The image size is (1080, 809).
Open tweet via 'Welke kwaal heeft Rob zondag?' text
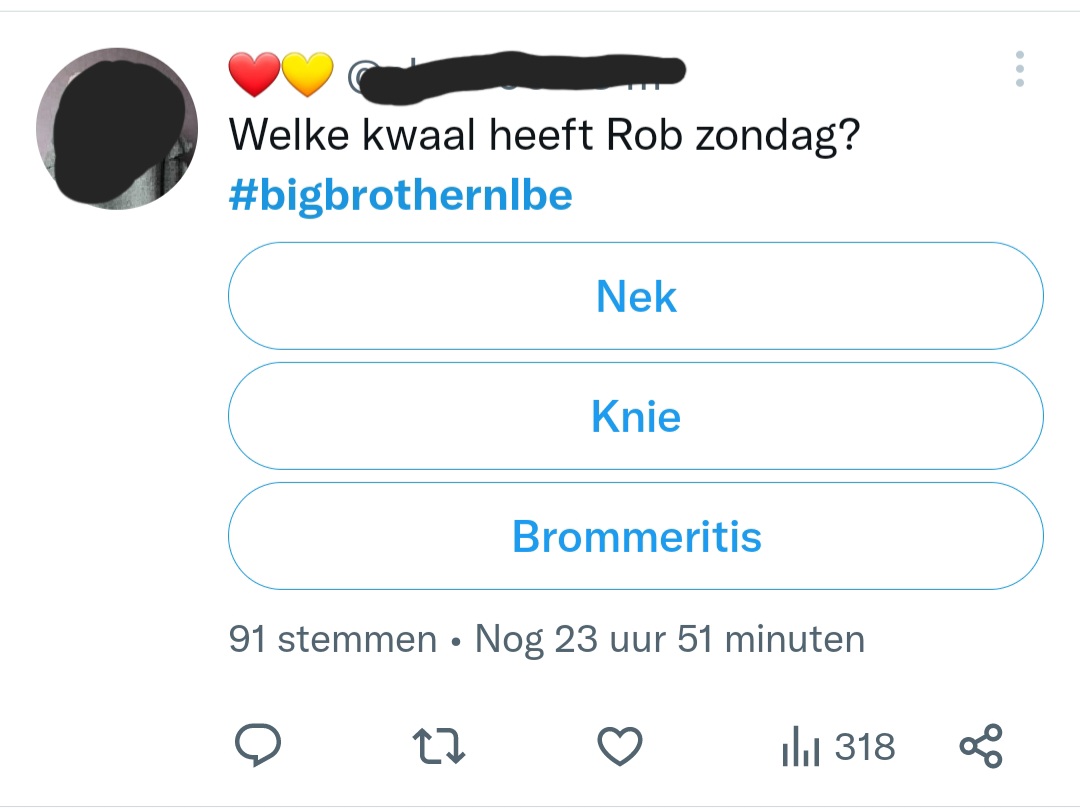click(544, 134)
